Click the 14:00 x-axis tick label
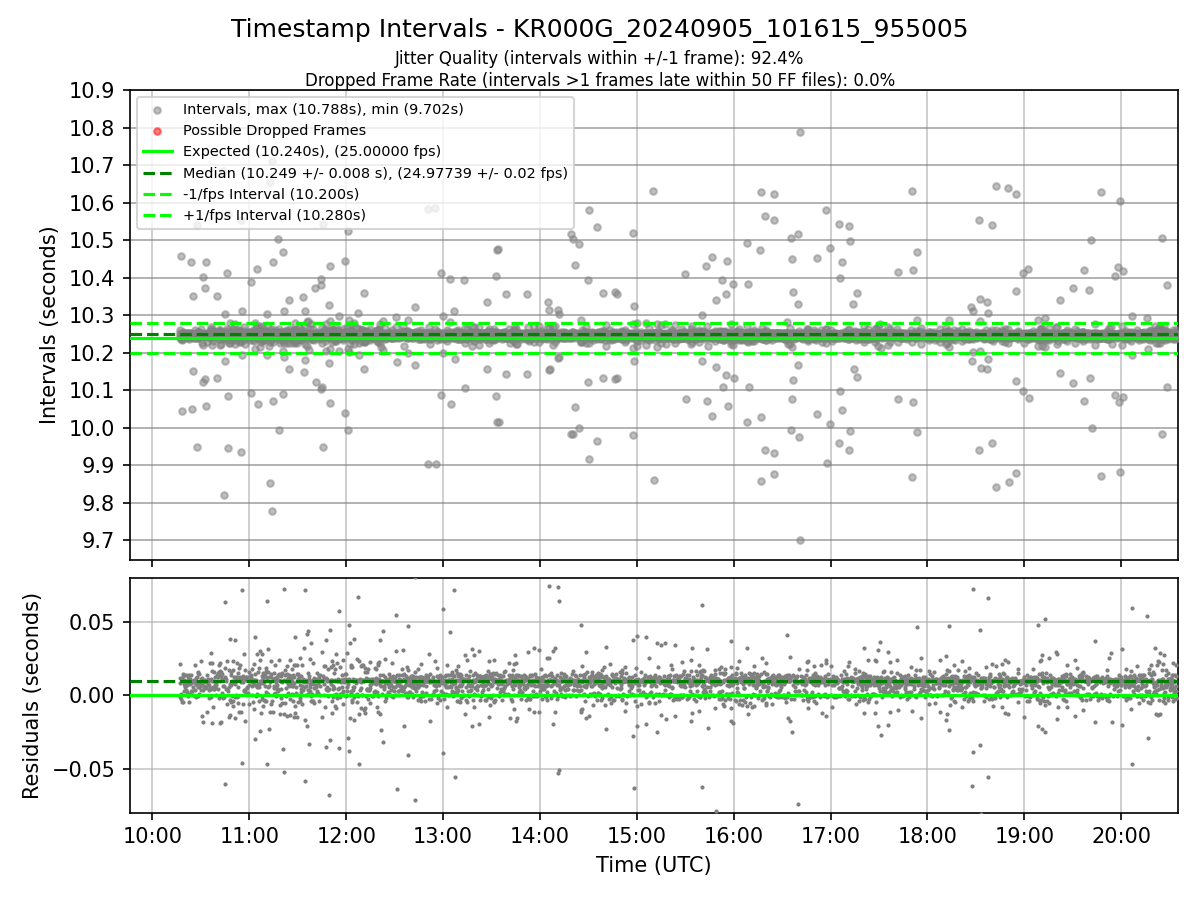This screenshot has height=900, width=1200. pyautogui.click(x=540, y=835)
